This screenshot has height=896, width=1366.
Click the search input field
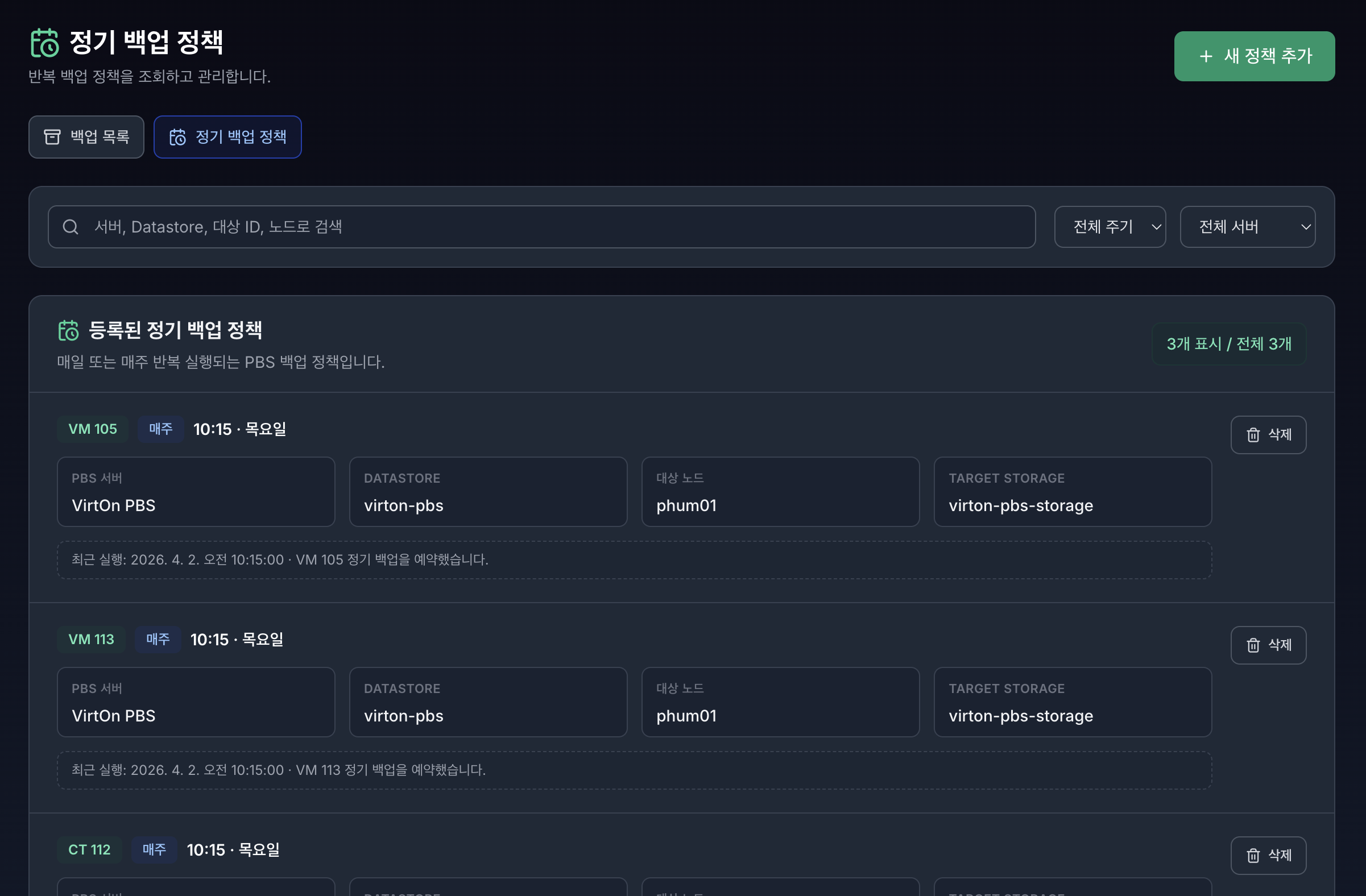pos(516,227)
